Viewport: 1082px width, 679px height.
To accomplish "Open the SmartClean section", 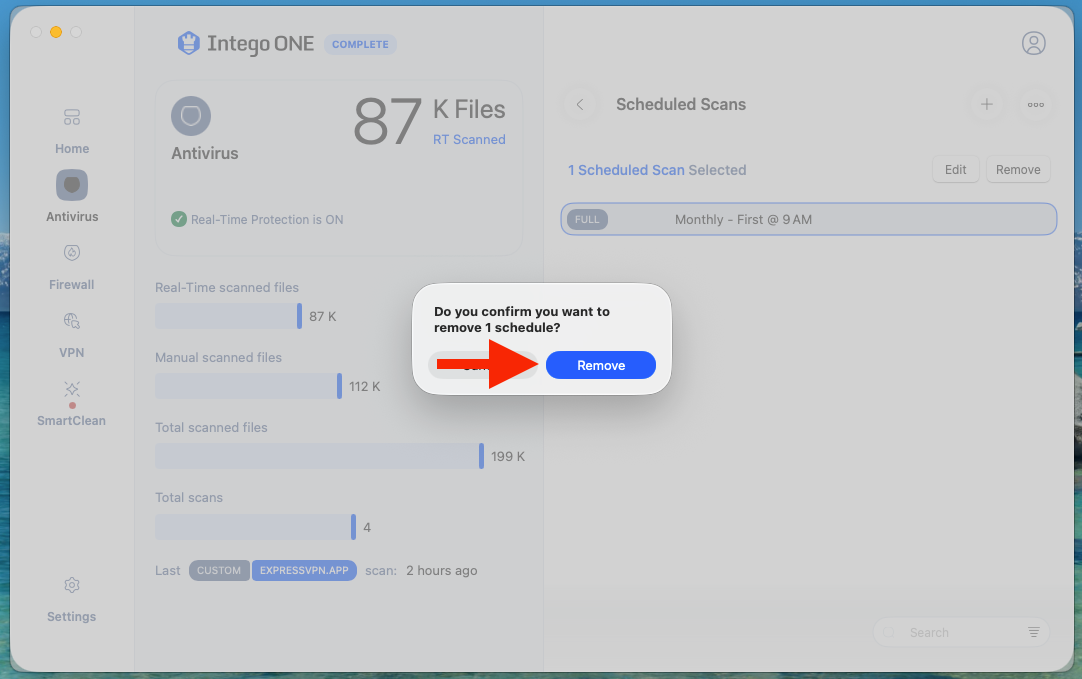I will click(72, 404).
